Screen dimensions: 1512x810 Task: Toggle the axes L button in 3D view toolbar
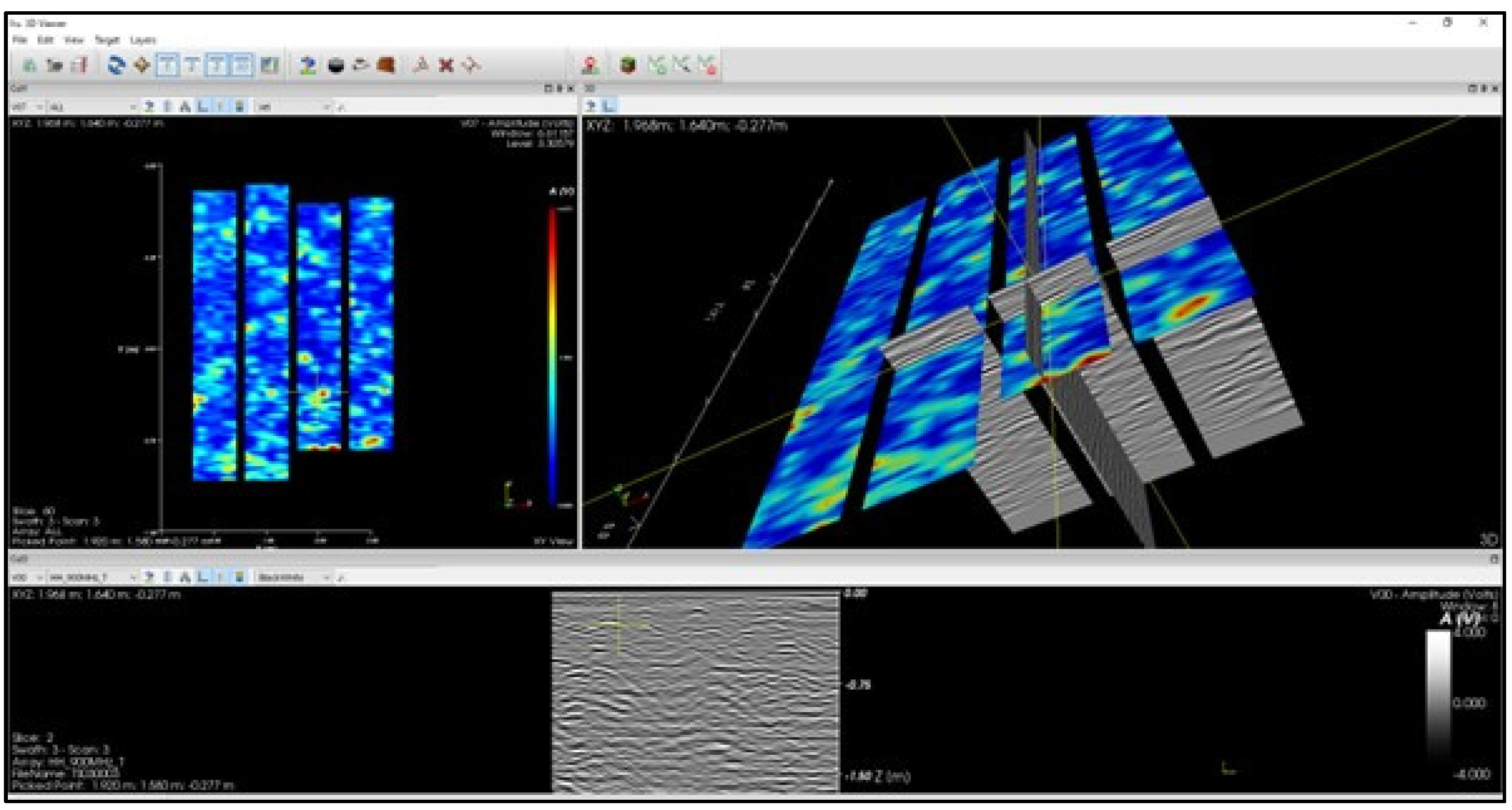pos(609,106)
